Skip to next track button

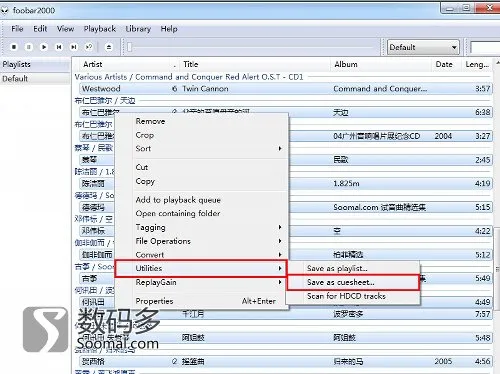pyautogui.click(x=74, y=47)
